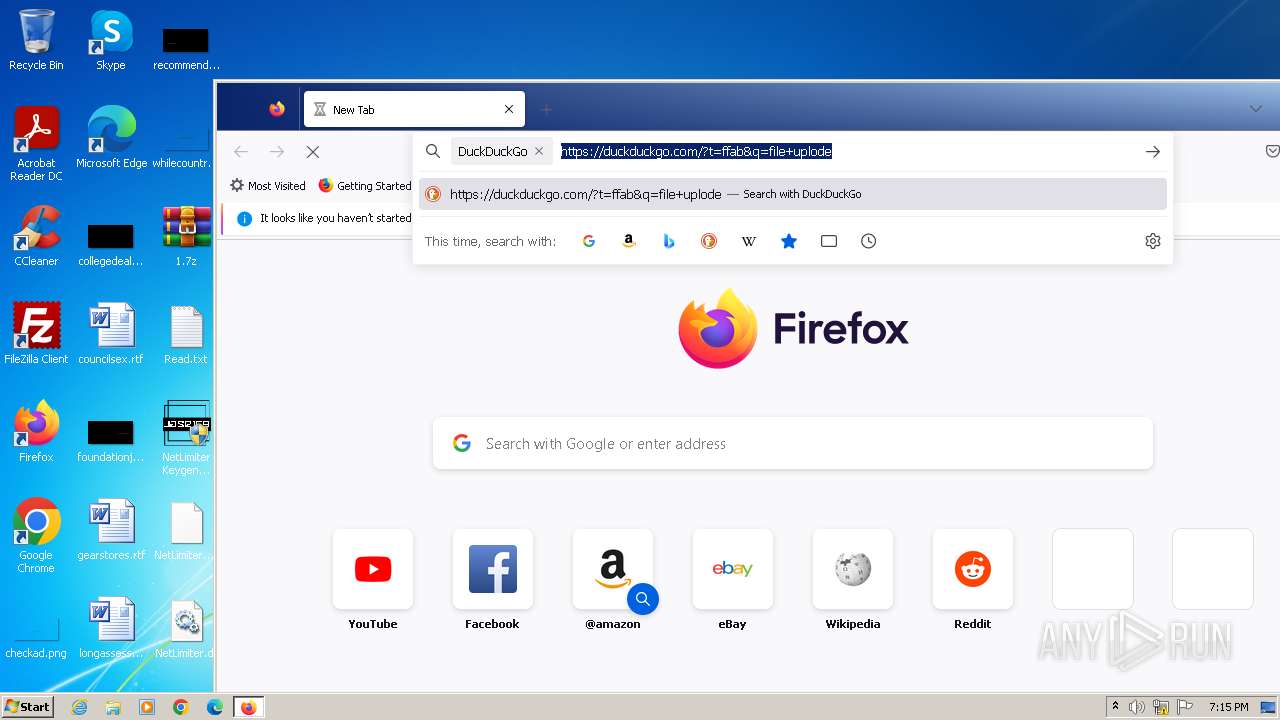
Task: Select Skype desktop shortcut
Action: coord(111,40)
